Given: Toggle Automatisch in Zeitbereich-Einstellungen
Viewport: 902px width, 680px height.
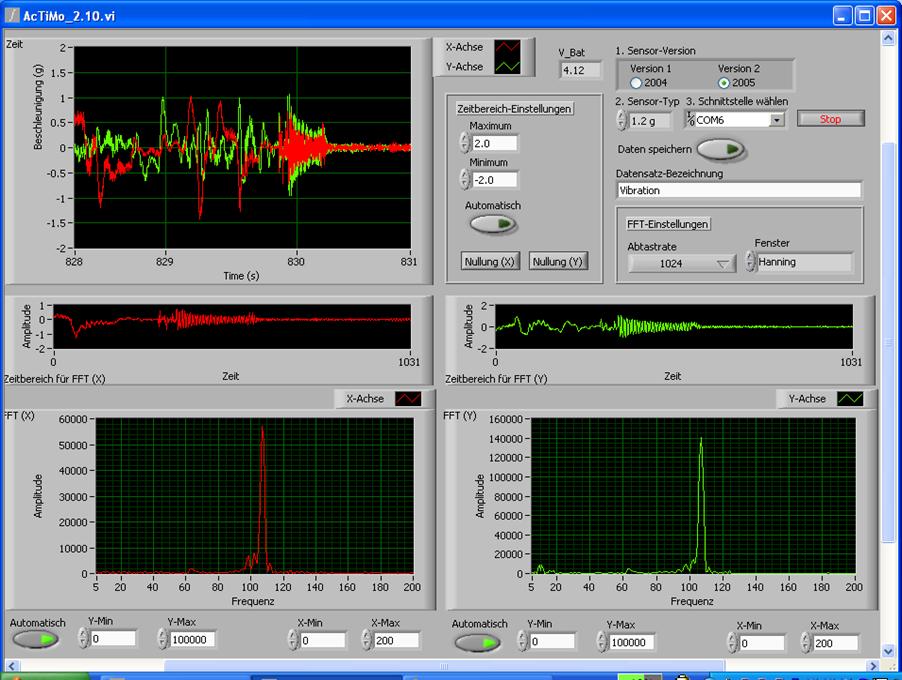Looking at the screenshot, I should tap(493, 224).
